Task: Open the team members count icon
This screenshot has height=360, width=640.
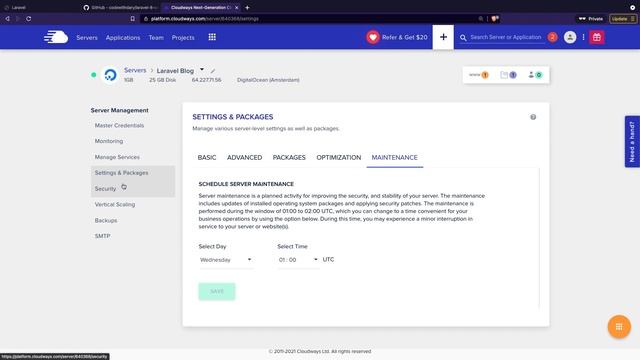Action: point(535,75)
